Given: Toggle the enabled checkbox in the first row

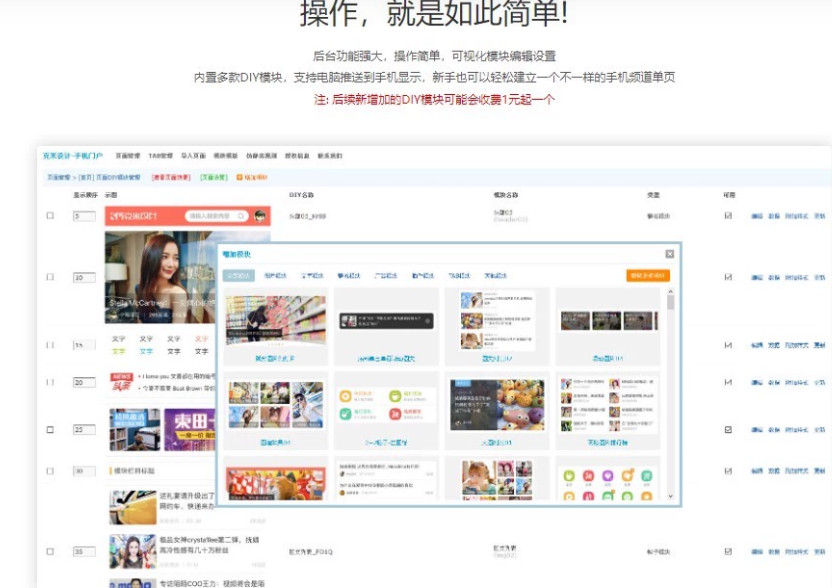Looking at the screenshot, I should (x=728, y=215).
